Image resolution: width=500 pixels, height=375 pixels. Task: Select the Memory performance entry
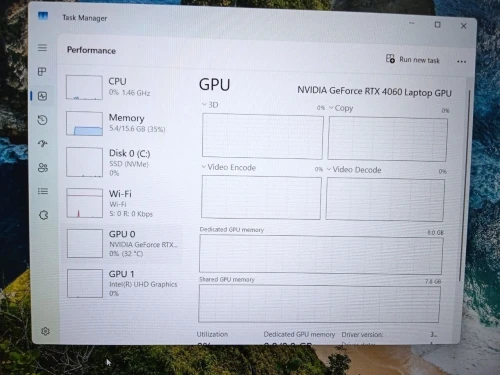pos(122,123)
